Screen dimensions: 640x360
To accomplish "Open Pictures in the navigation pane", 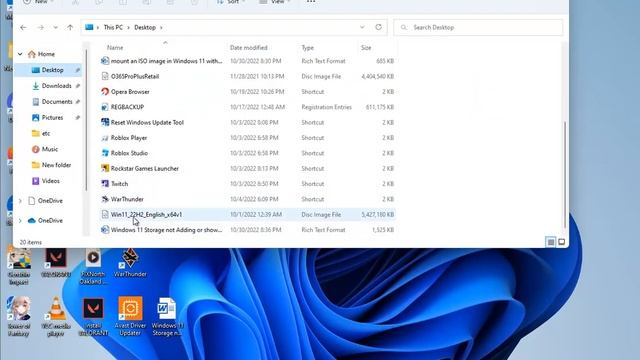I will [52, 118].
